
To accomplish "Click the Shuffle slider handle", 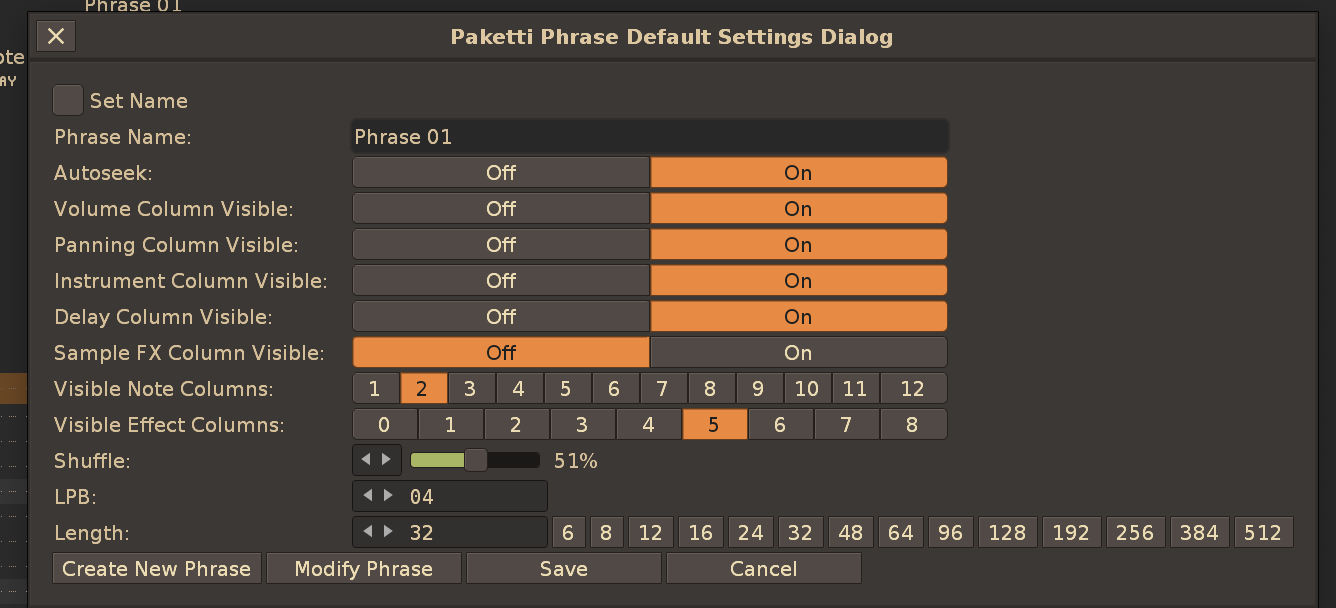I will point(476,460).
